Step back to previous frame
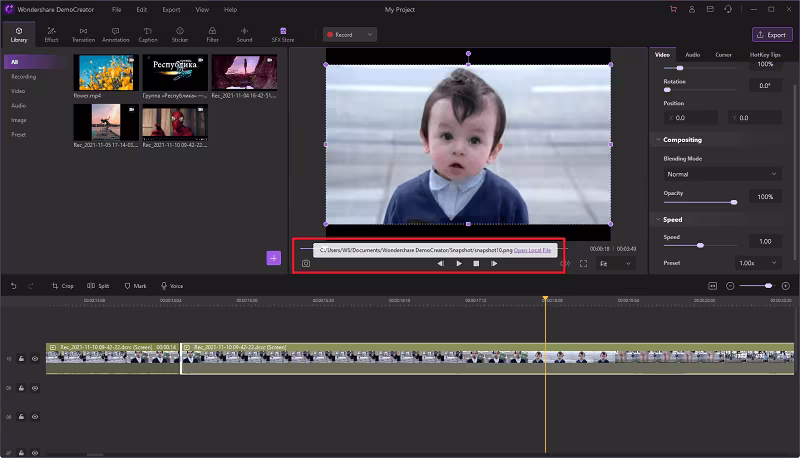800x458 pixels. (x=440, y=264)
